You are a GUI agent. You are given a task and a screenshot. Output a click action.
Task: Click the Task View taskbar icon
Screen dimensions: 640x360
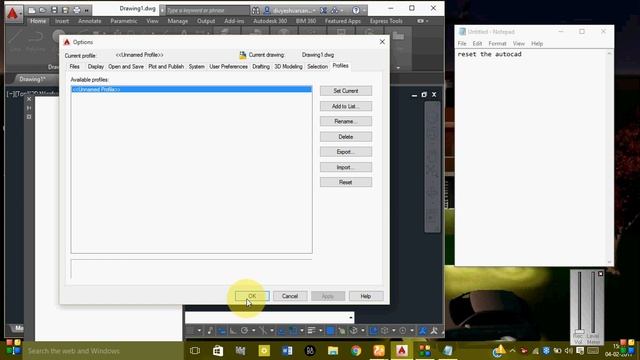click(x=195, y=351)
